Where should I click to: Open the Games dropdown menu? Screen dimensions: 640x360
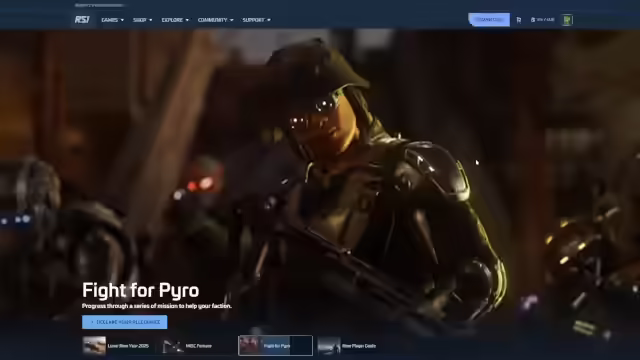(112, 20)
